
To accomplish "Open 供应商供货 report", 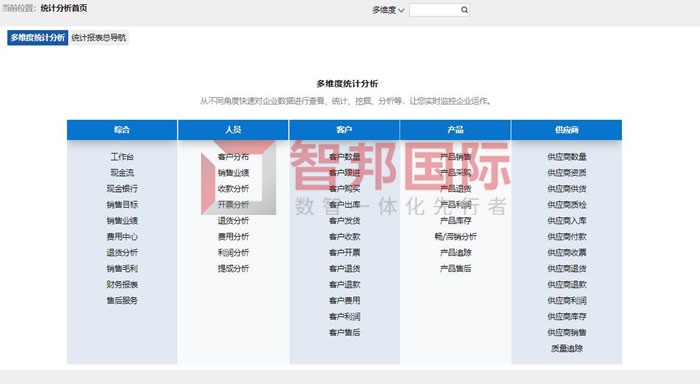I will (567, 188).
